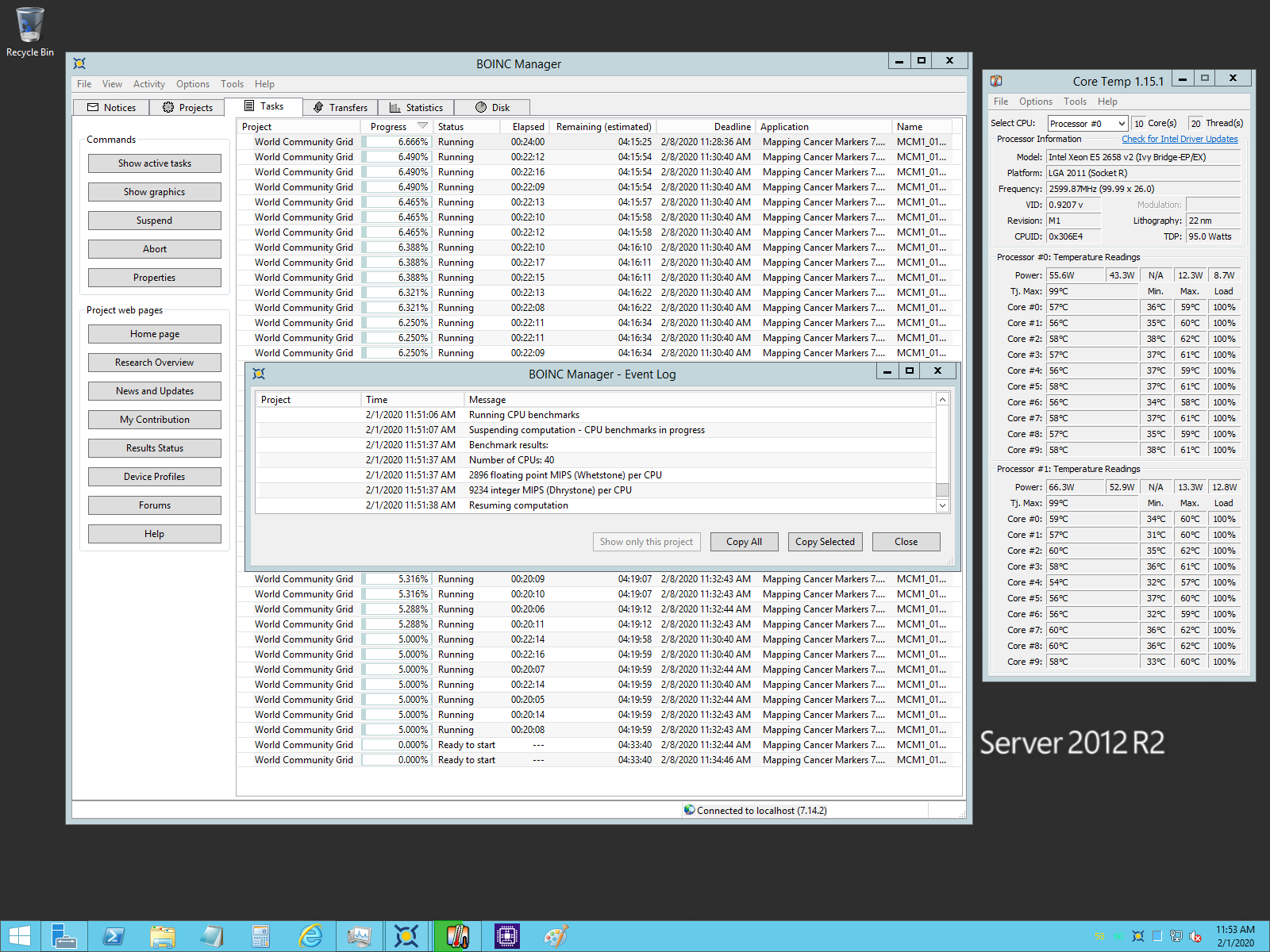1270x952 pixels.
Task: Expand the Select CPU Processor #0 dropdown
Action: (x=1088, y=123)
